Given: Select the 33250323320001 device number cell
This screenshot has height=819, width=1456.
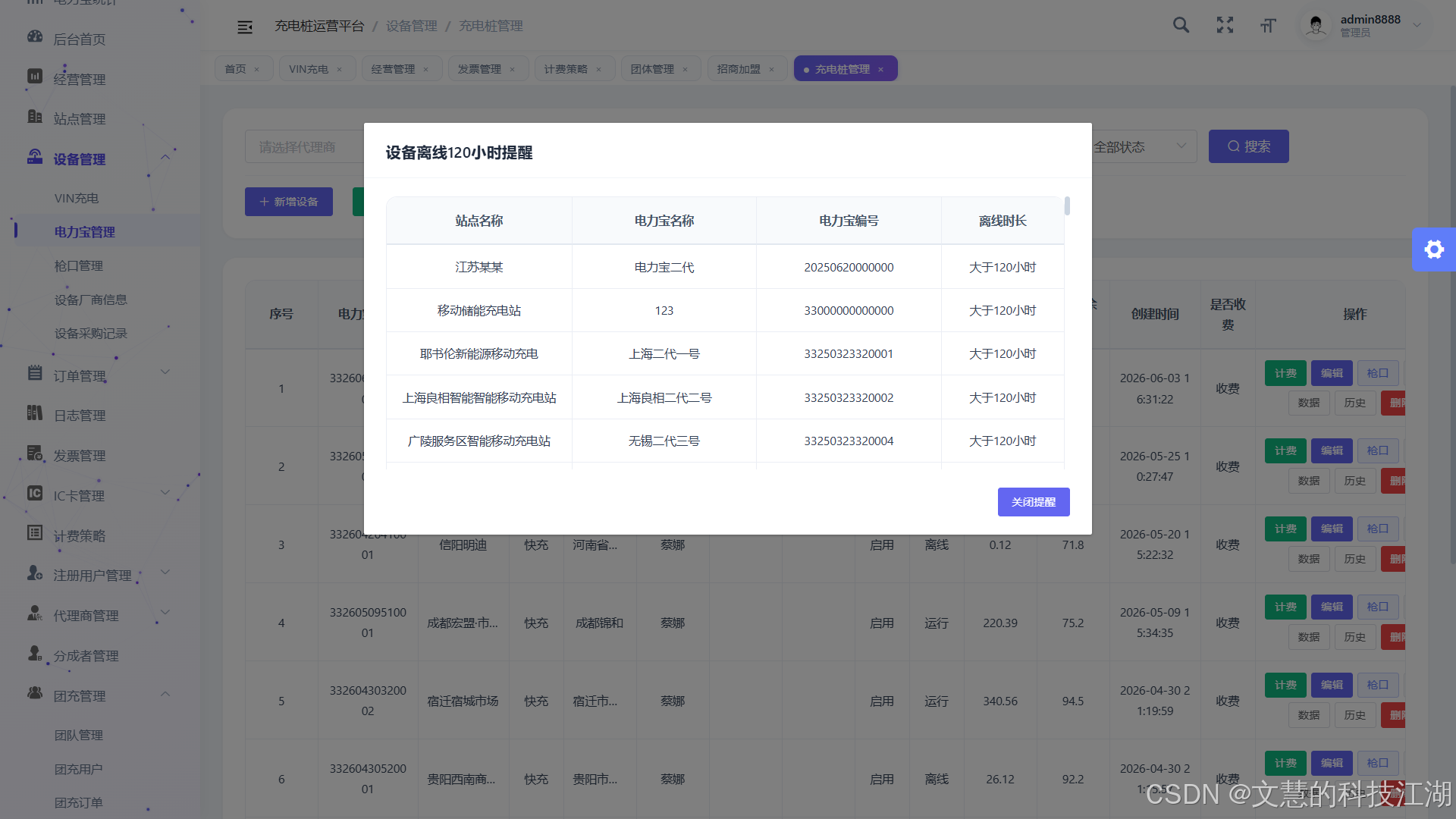Looking at the screenshot, I should tap(849, 353).
